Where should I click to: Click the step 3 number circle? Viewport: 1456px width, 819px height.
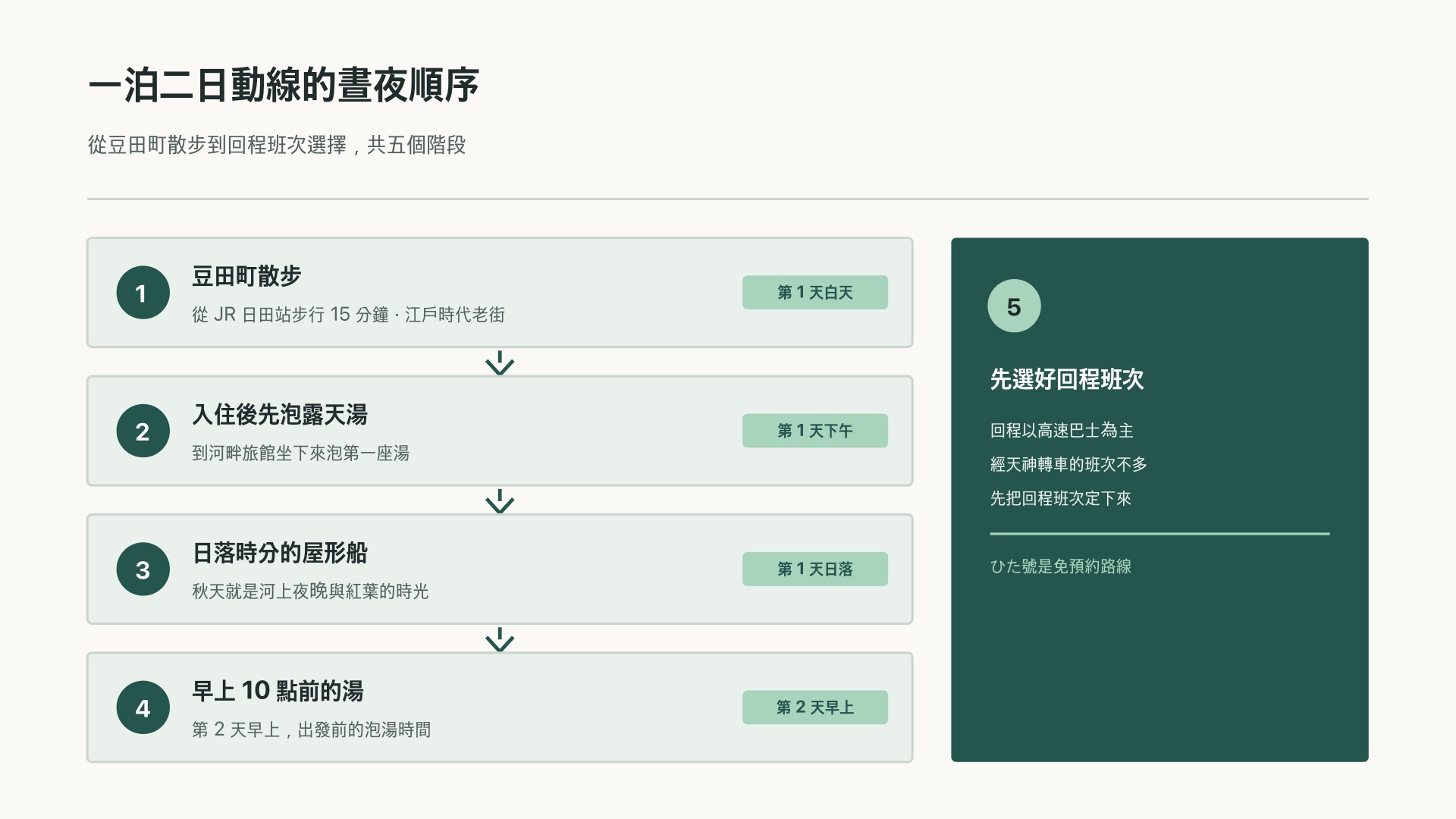pyautogui.click(x=143, y=569)
